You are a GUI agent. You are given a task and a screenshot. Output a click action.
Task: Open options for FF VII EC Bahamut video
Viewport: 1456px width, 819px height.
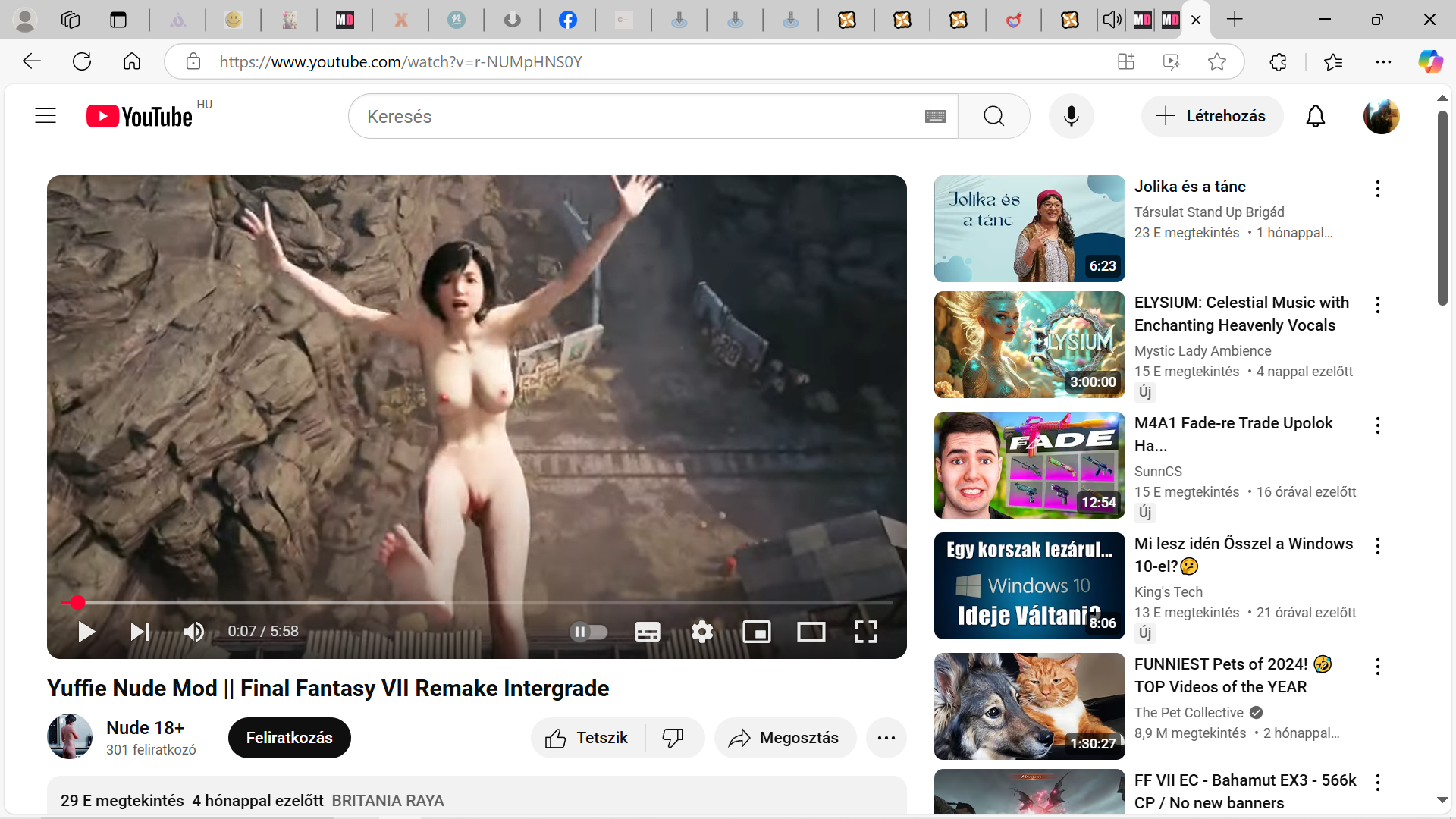[1377, 783]
